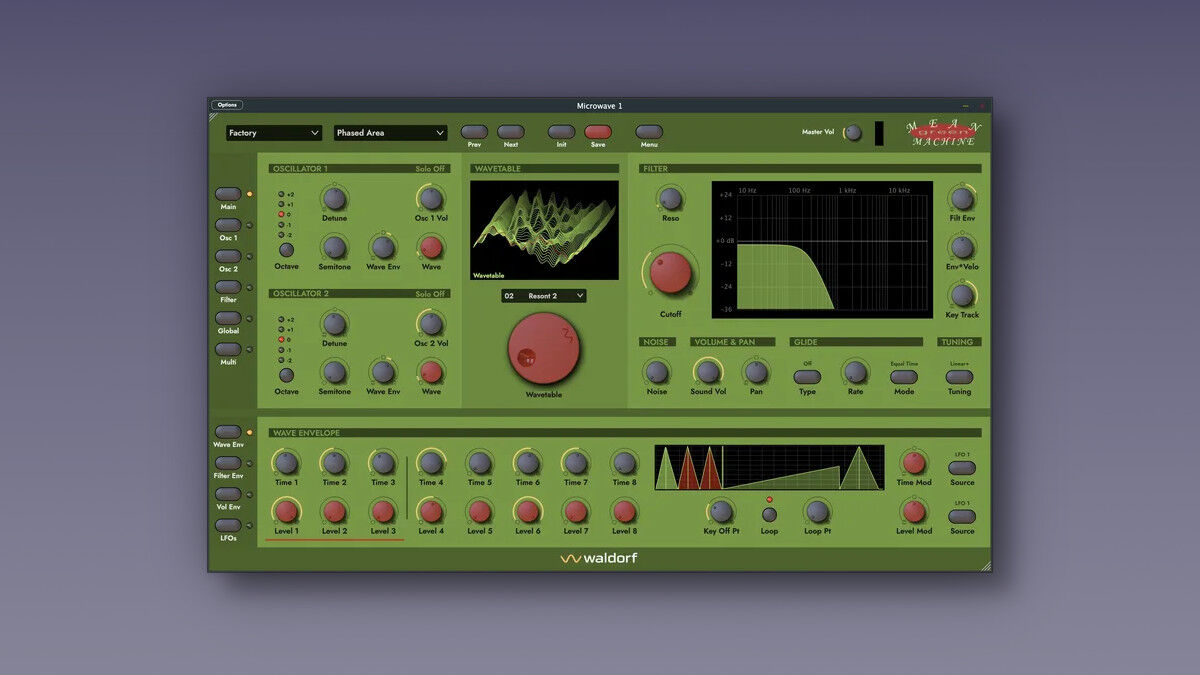1200x675 pixels.
Task: Click the Time Mod red knob
Action: pos(914,462)
